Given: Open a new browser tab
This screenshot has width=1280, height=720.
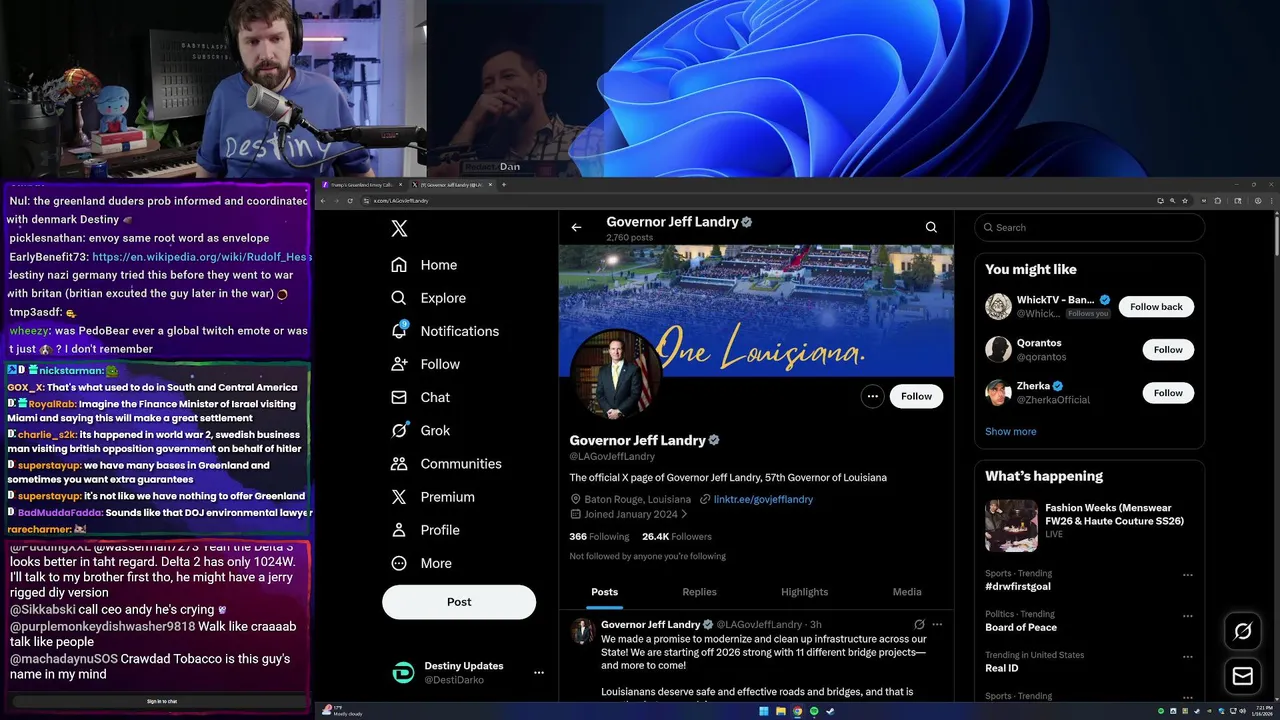Looking at the screenshot, I should pyautogui.click(x=503, y=184).
